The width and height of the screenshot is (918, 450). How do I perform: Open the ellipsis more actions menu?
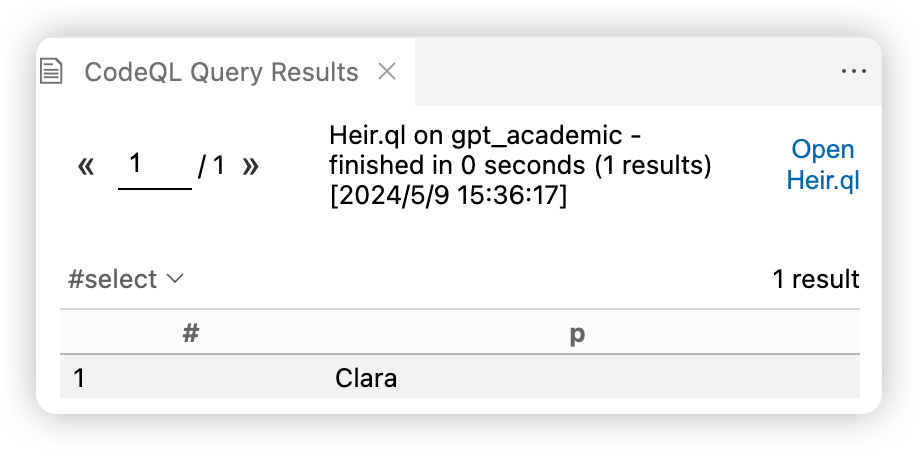853,72
